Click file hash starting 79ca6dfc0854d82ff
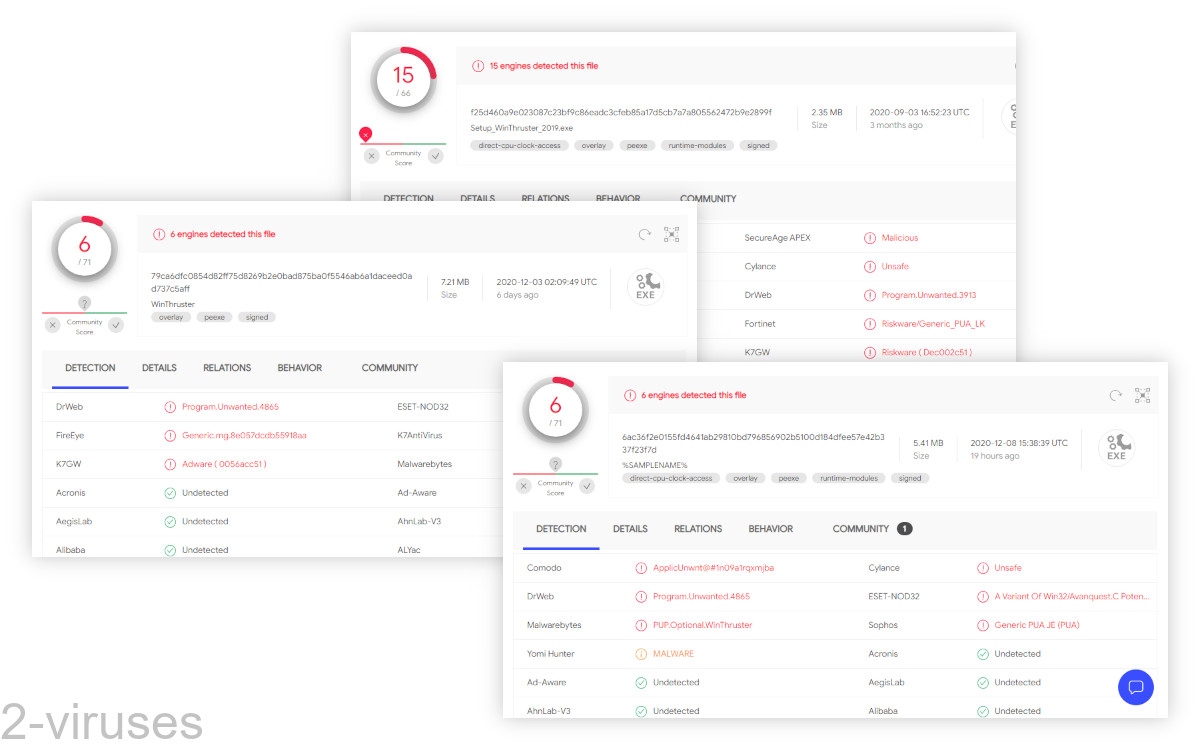Screen dimensions: 1200x750 [282, 282]
